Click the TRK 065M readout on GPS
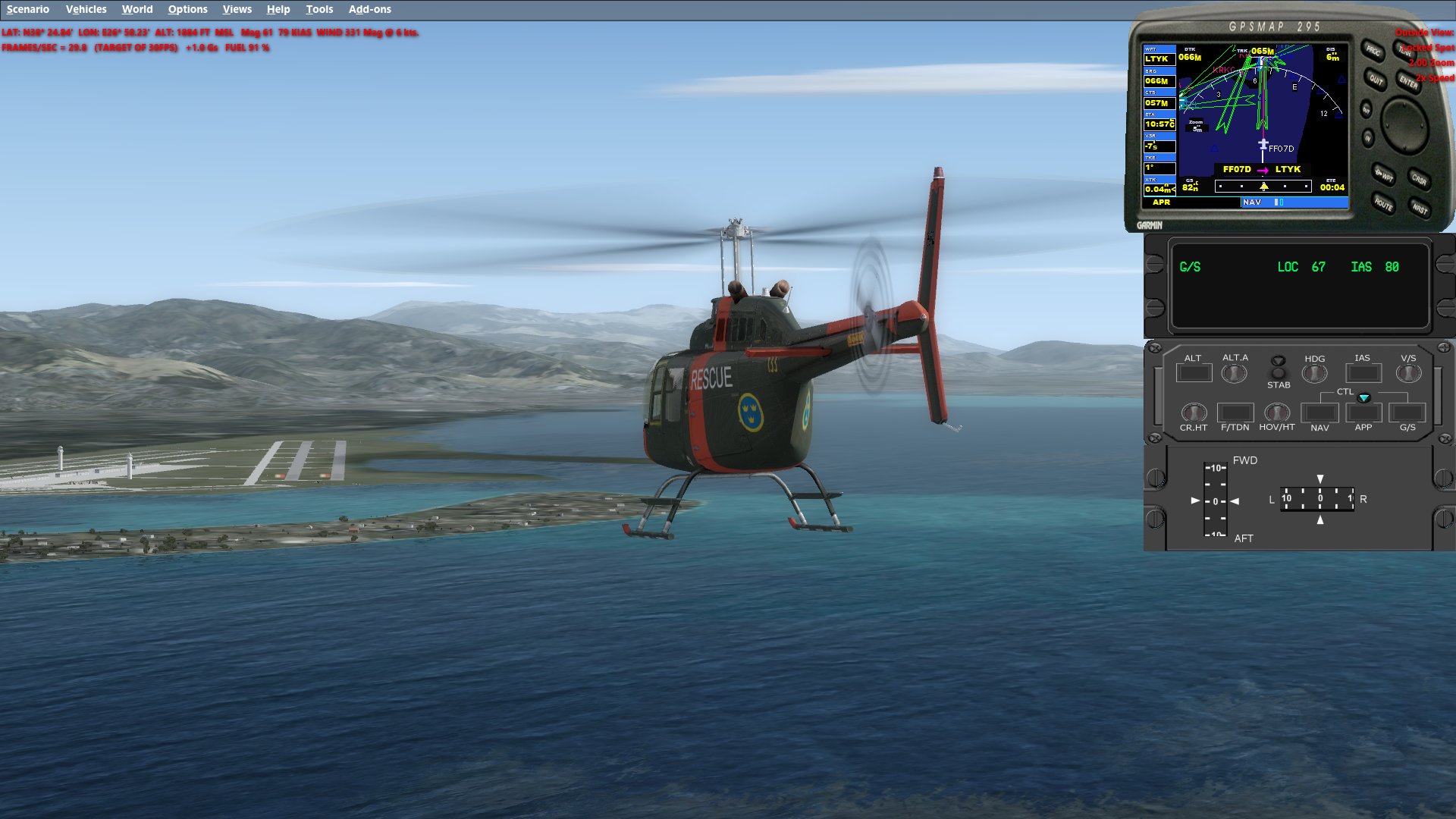Image resolution: width=1456 pixels, height=819 pixels. point(1257,51)
